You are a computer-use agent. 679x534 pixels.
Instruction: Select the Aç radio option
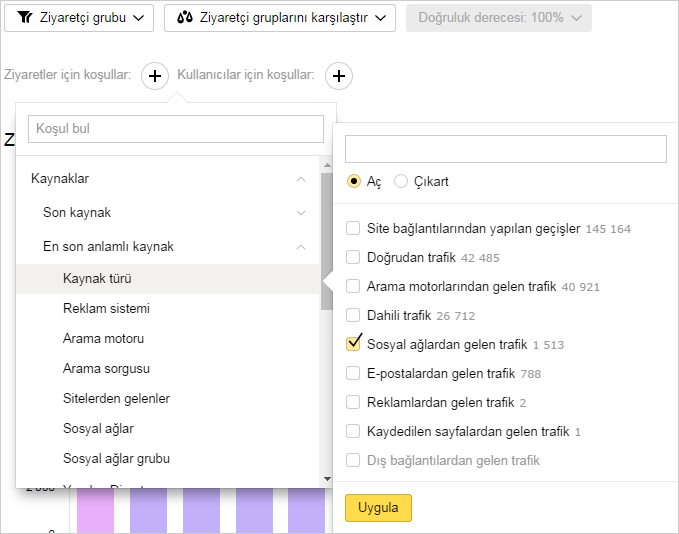click(354, 181)
